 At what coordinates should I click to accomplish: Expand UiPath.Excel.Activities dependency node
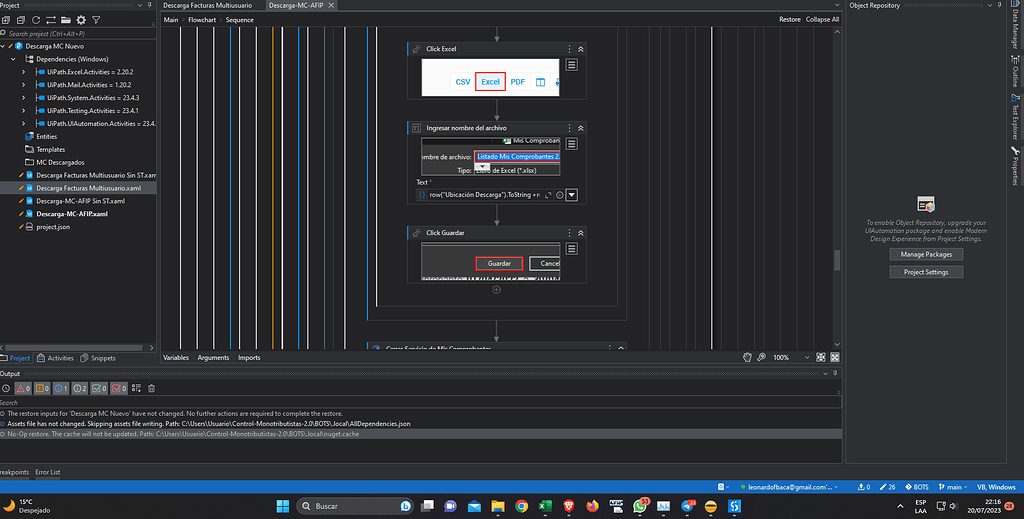[24, 72]
